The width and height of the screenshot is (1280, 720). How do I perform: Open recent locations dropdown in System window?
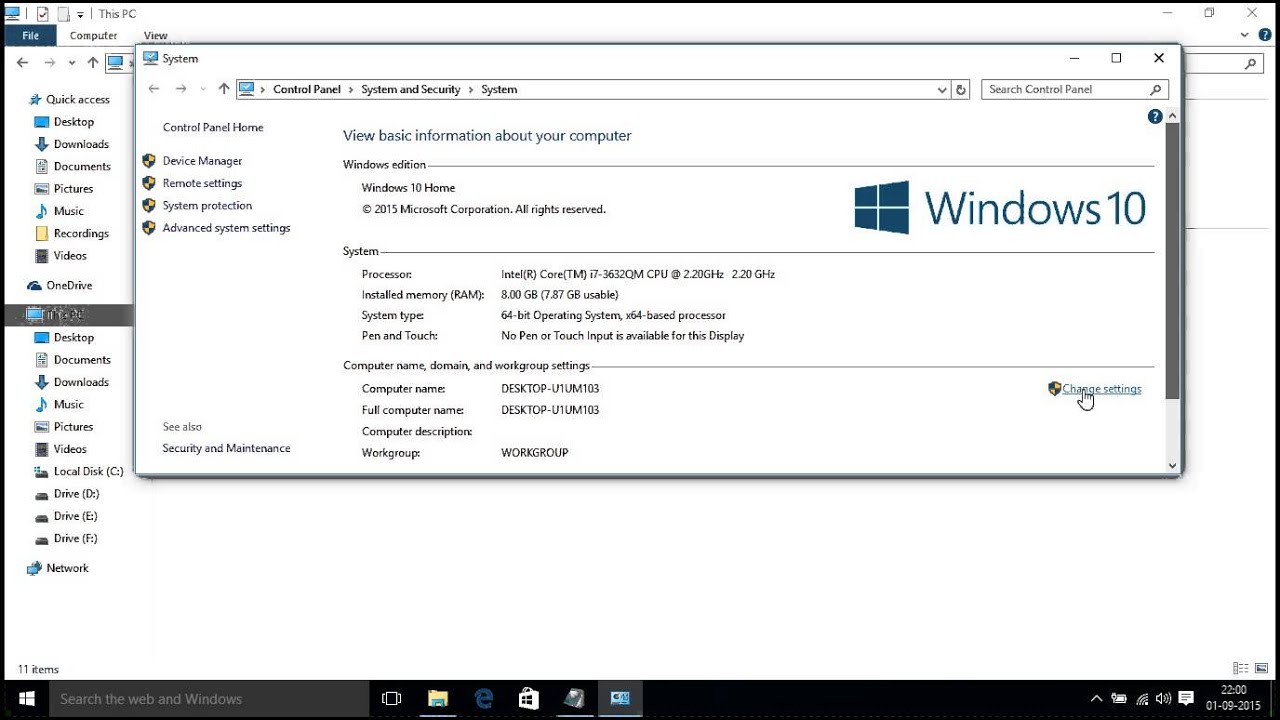coord(203,89)
